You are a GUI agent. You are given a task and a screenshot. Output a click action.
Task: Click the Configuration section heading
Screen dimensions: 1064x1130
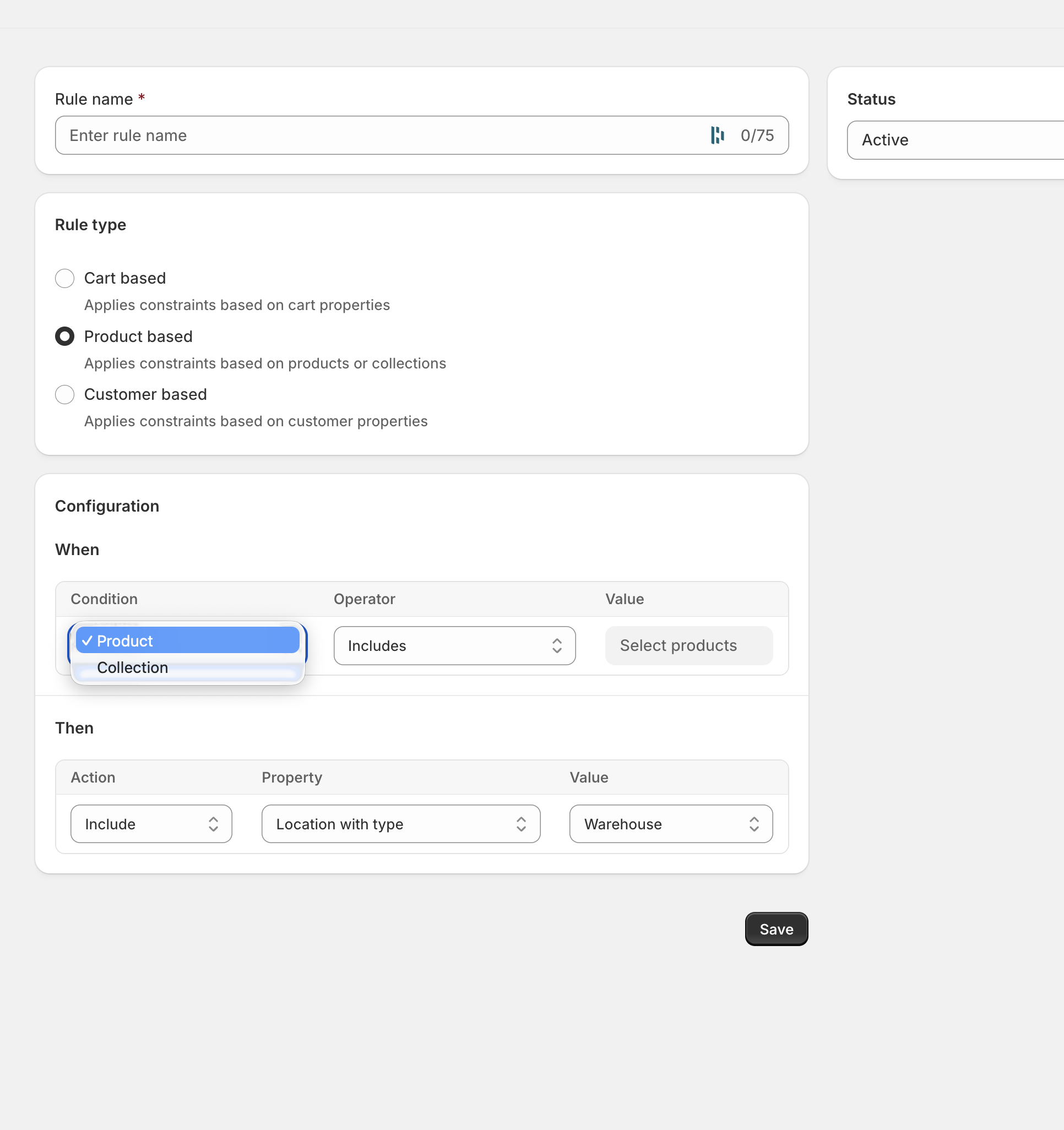click(107, 506)
